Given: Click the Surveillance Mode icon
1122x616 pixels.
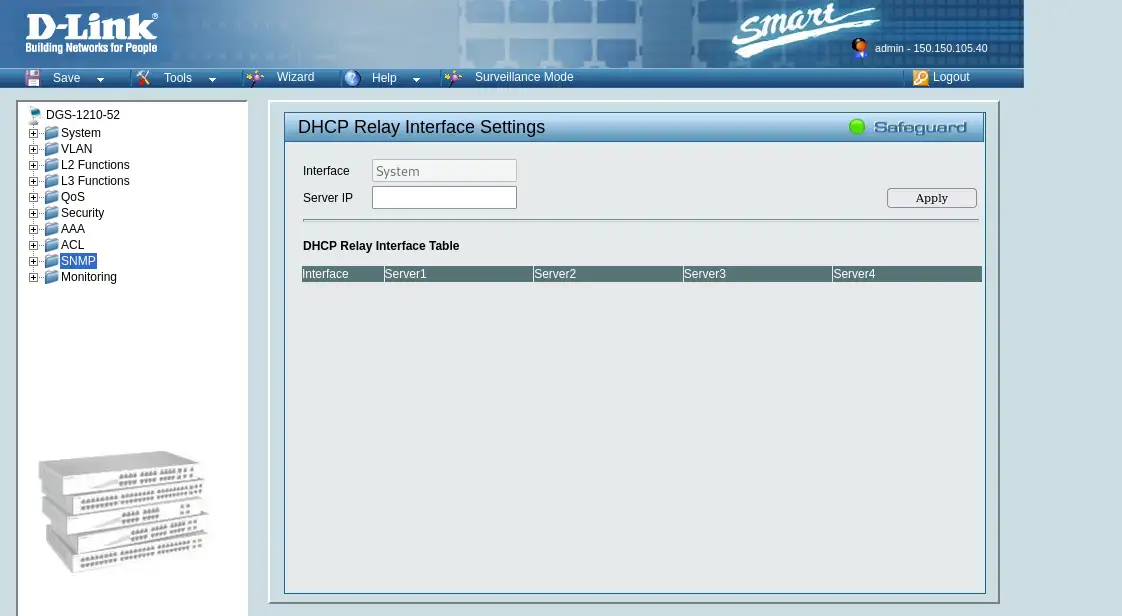Looking at the screenshot, I should 453,77.
